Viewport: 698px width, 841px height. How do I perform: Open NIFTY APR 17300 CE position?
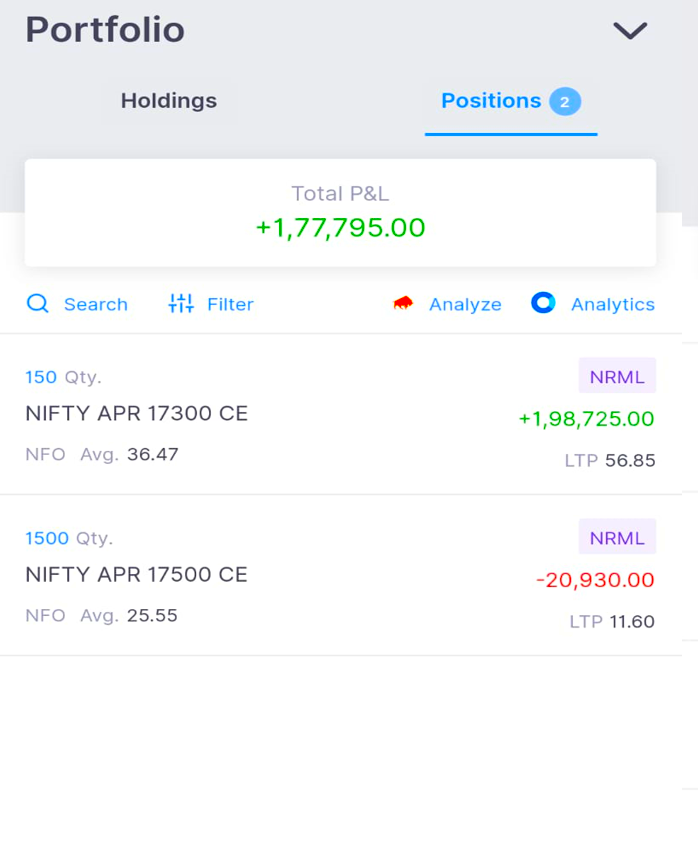137,414
